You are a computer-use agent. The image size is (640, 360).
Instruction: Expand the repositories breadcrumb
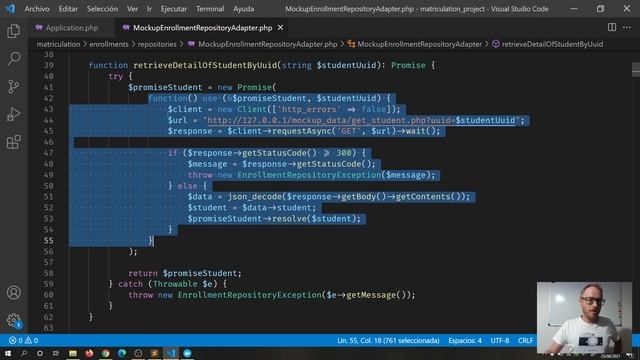[157, 44]
